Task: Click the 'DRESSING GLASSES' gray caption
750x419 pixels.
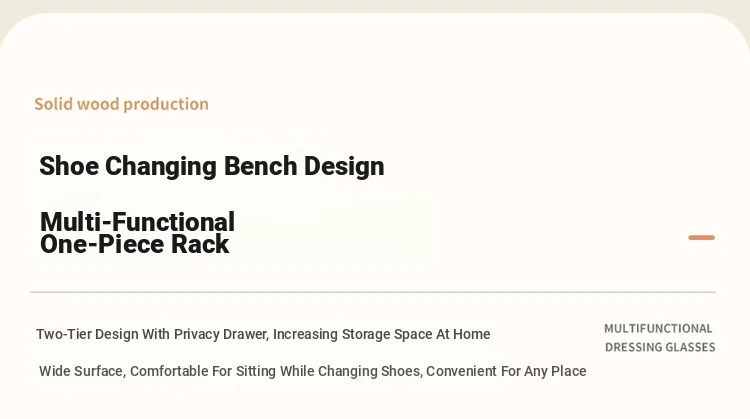Action: point(660,347)
